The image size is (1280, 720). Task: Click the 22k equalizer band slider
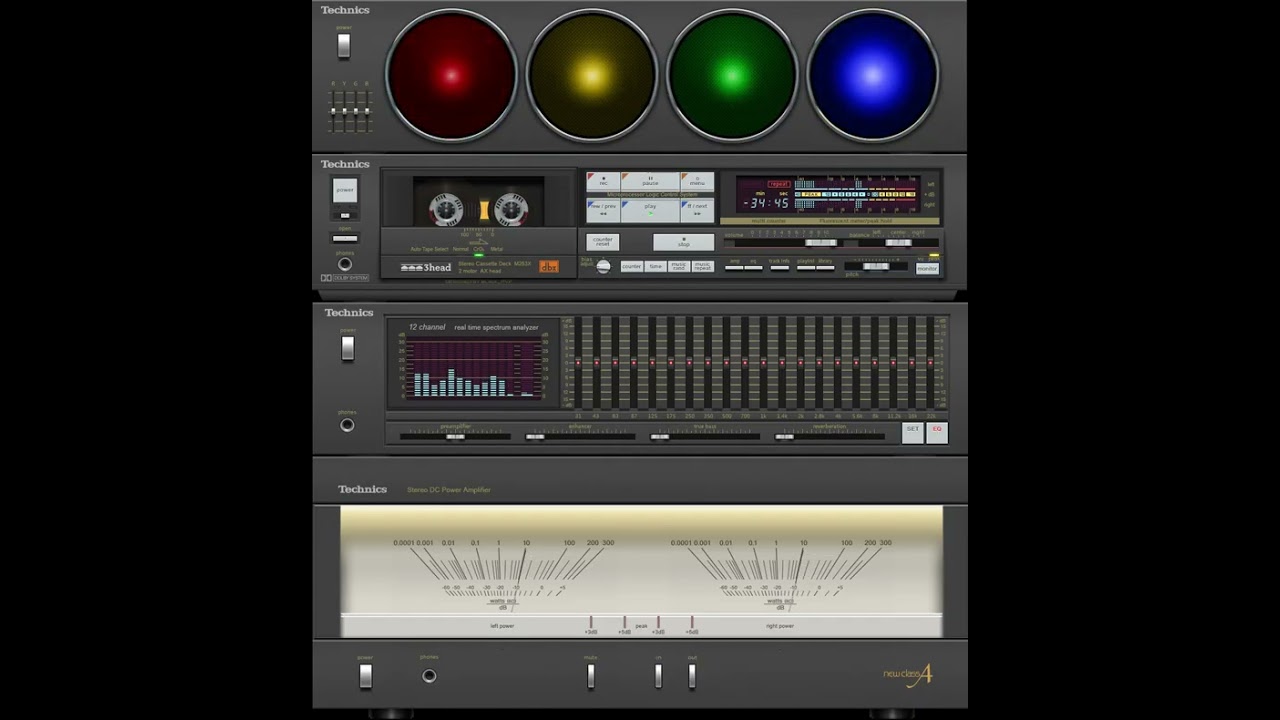[930, 362]
